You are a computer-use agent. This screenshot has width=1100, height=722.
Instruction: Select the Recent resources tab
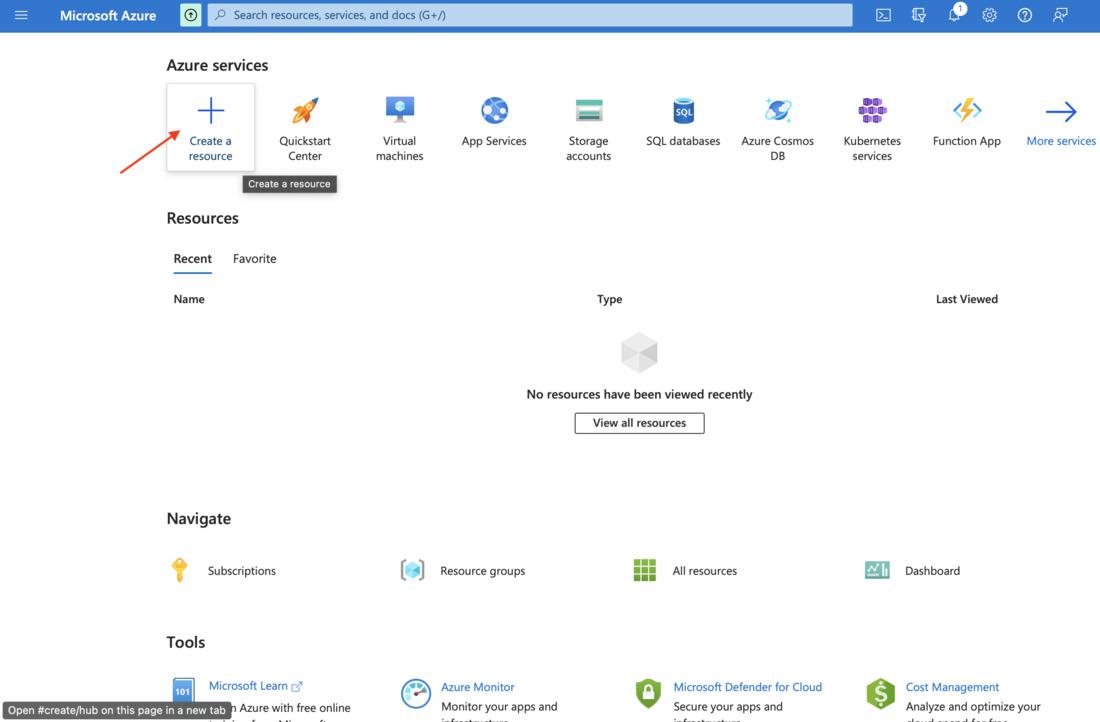(192, 258)
